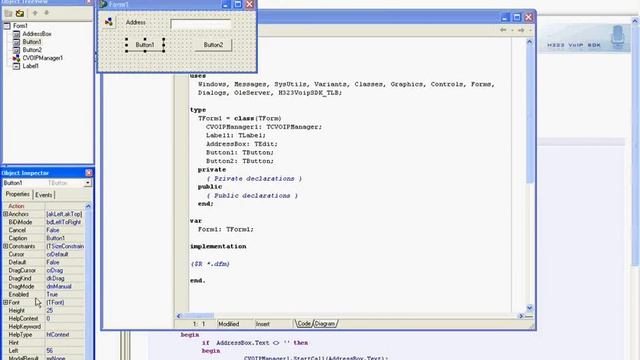Click delete folder icon in Object TreeView toolbar
The height and width of the screenshot is (360, 640).
click(x=20, y=13)
